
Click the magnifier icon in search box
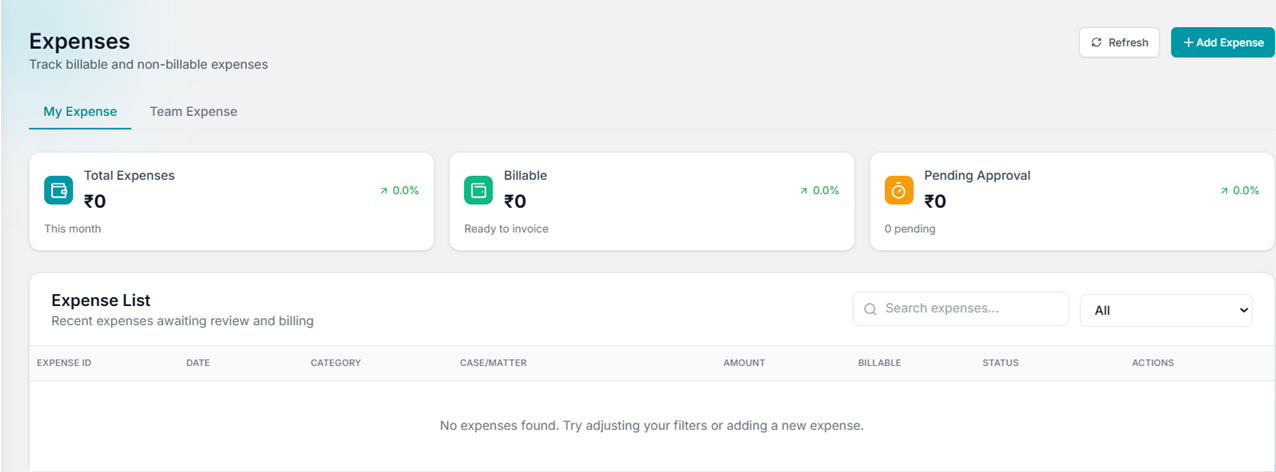[870, 309]
